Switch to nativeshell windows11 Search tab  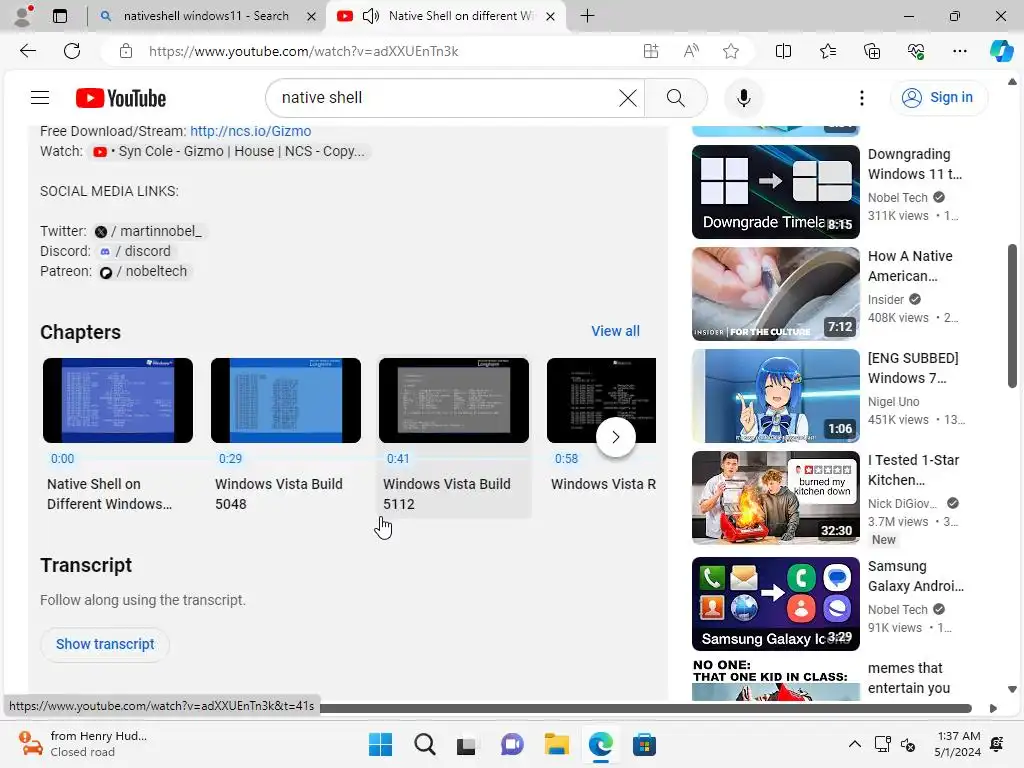tap(206, 16)
